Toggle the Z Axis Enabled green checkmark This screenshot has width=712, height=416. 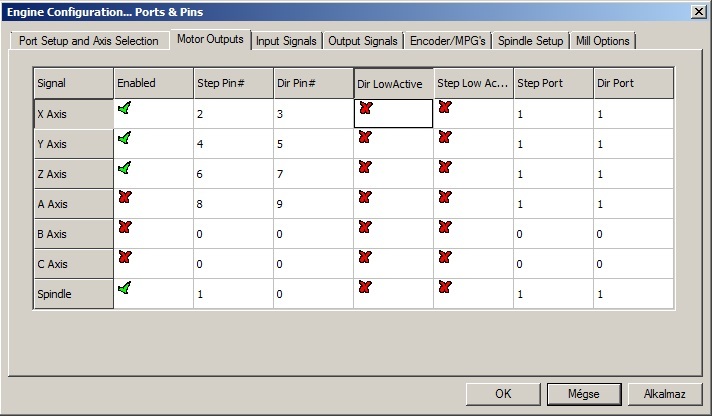(x=124, y=168)
